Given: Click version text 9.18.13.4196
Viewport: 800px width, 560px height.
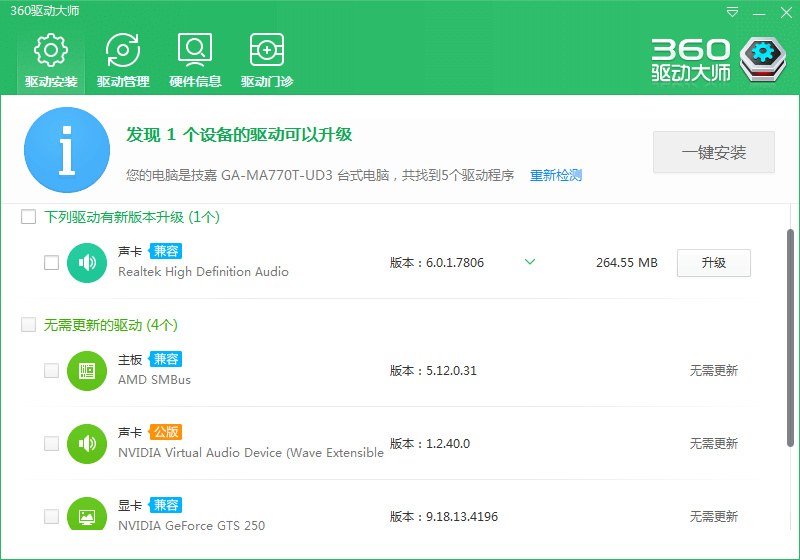Looking at the screenshot, I should [x=462, y=517].
